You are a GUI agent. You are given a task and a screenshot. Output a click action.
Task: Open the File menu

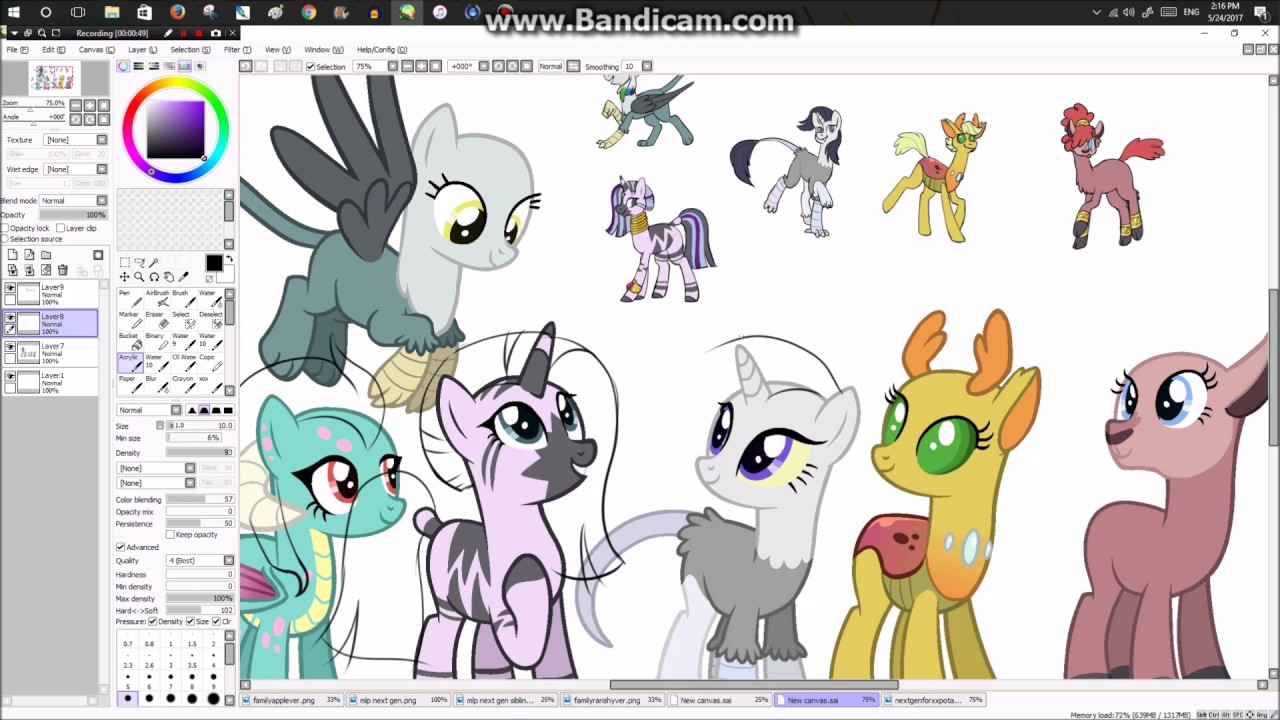pyautogui.click(x=17, y=50)
